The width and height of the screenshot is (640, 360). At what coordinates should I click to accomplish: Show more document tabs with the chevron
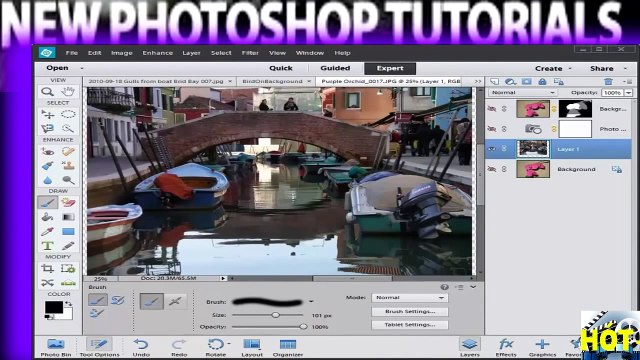478,81
